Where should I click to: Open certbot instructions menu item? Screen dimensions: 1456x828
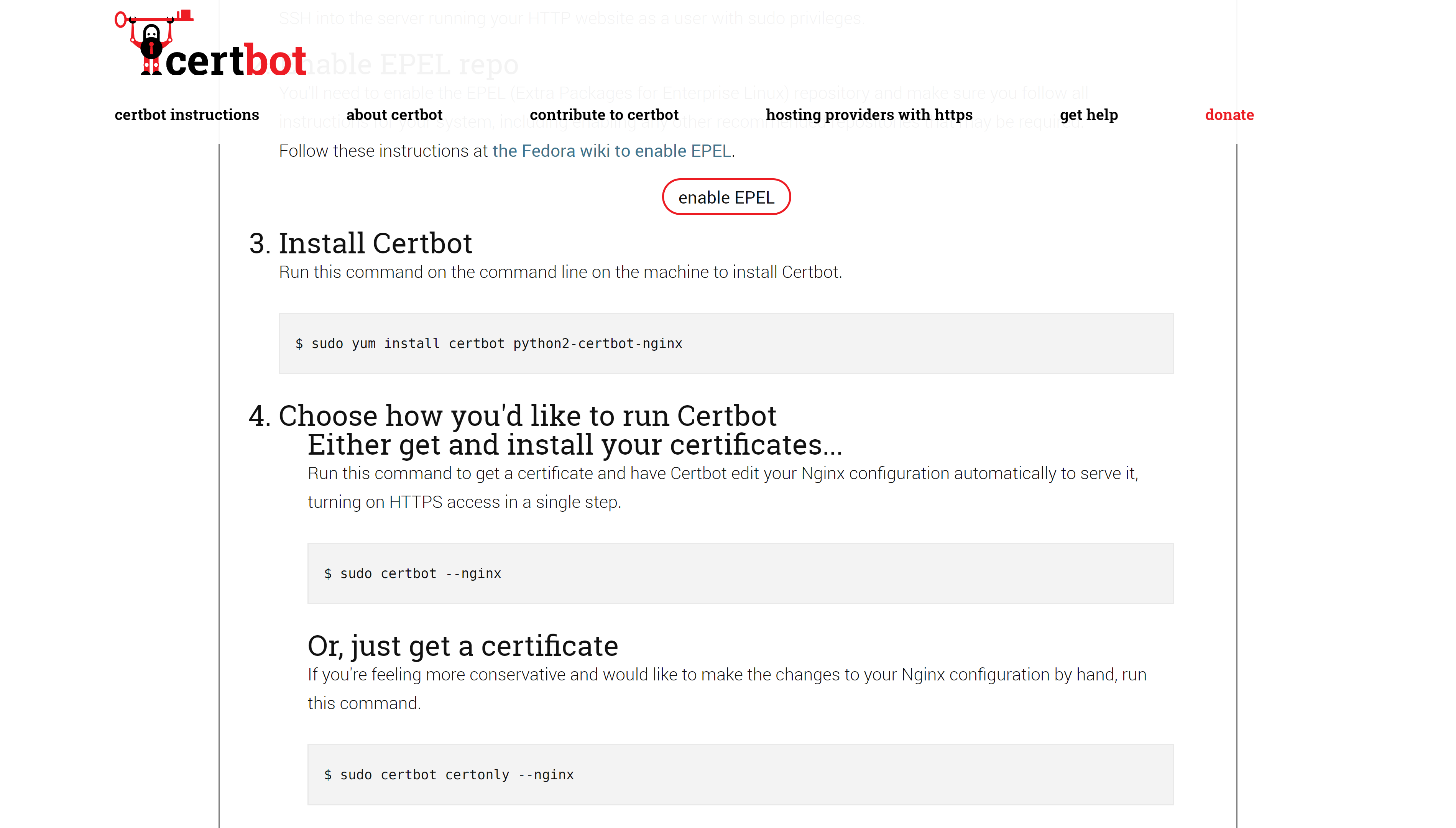[x=186, y=115]
